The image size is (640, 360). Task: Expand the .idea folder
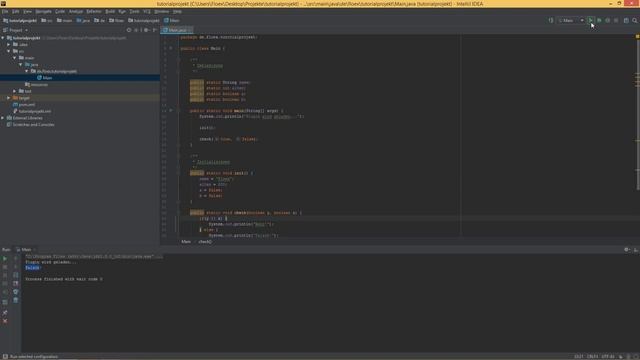9,44
